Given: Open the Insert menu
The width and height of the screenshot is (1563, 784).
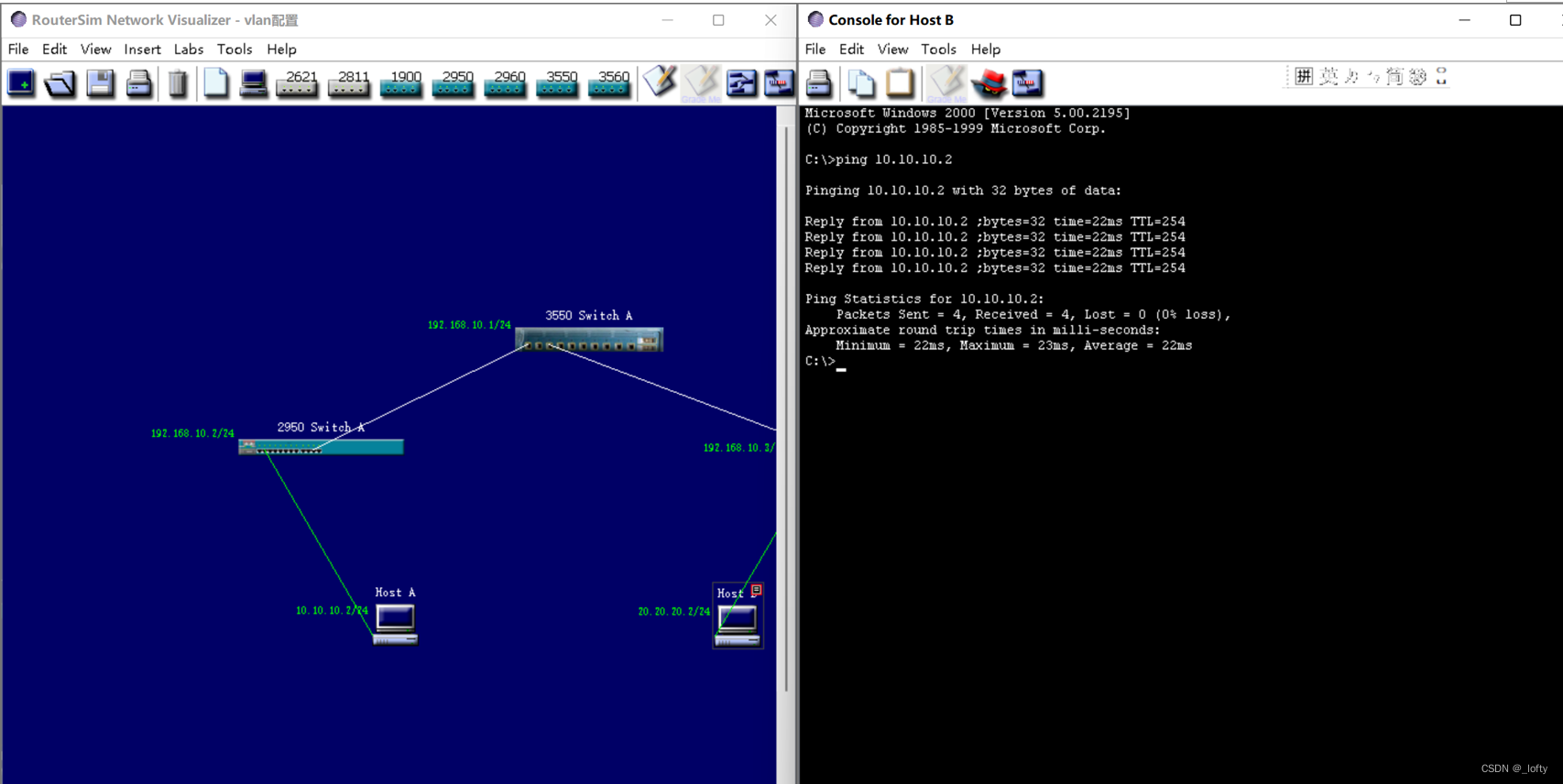Looking at the screenshot, I should pyautogui.click(x=142, y=49).
